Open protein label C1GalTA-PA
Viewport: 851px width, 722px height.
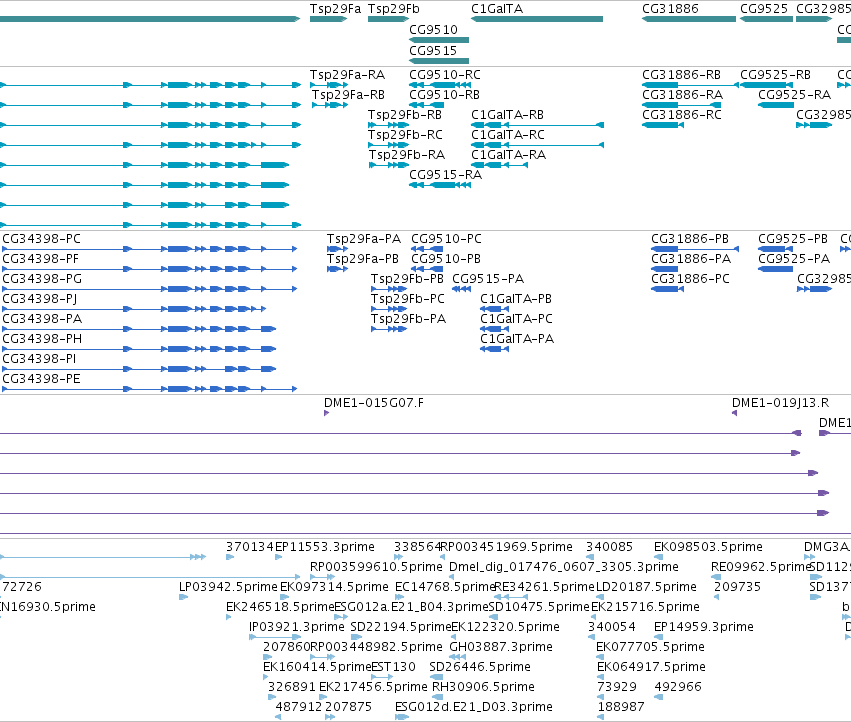tap(517, 339)
